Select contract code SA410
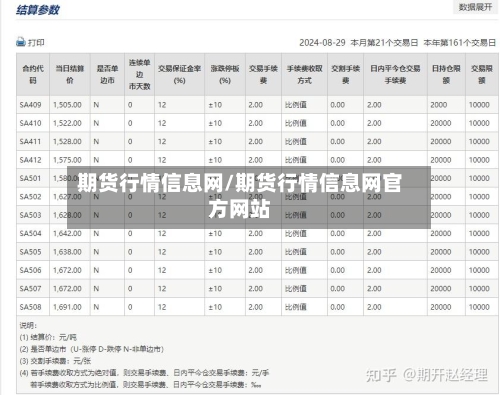Viewport: 500px width, 395px height. 30,123
